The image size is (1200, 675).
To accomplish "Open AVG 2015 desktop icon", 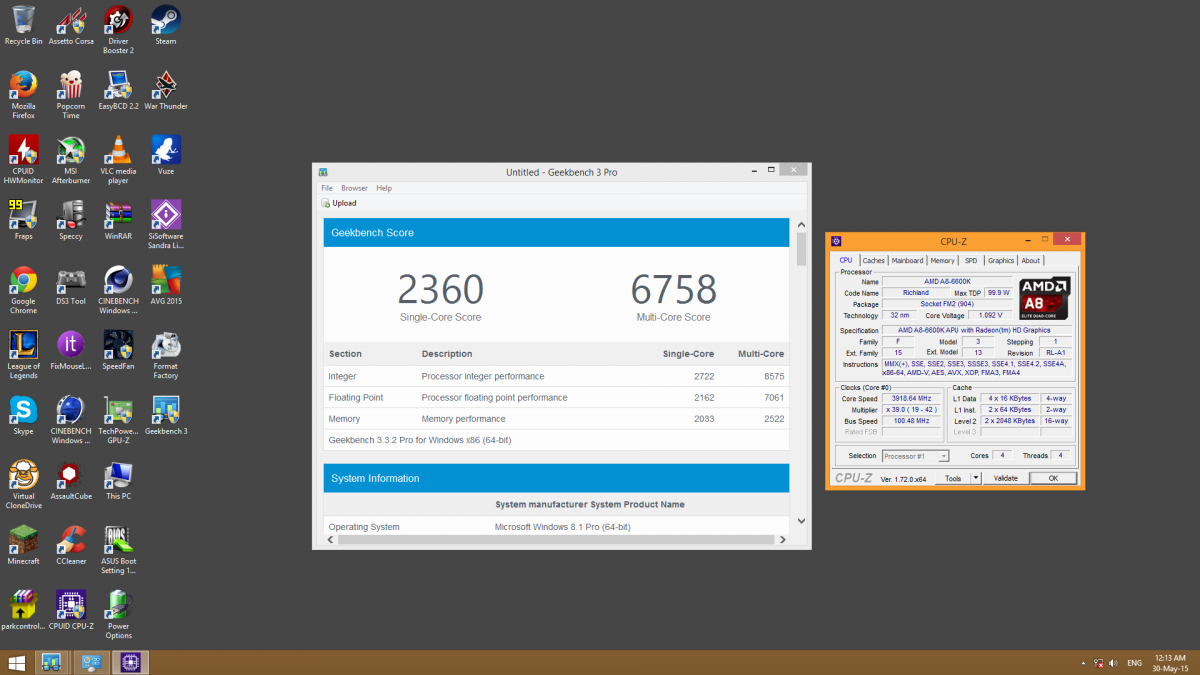I will (166, 286).
